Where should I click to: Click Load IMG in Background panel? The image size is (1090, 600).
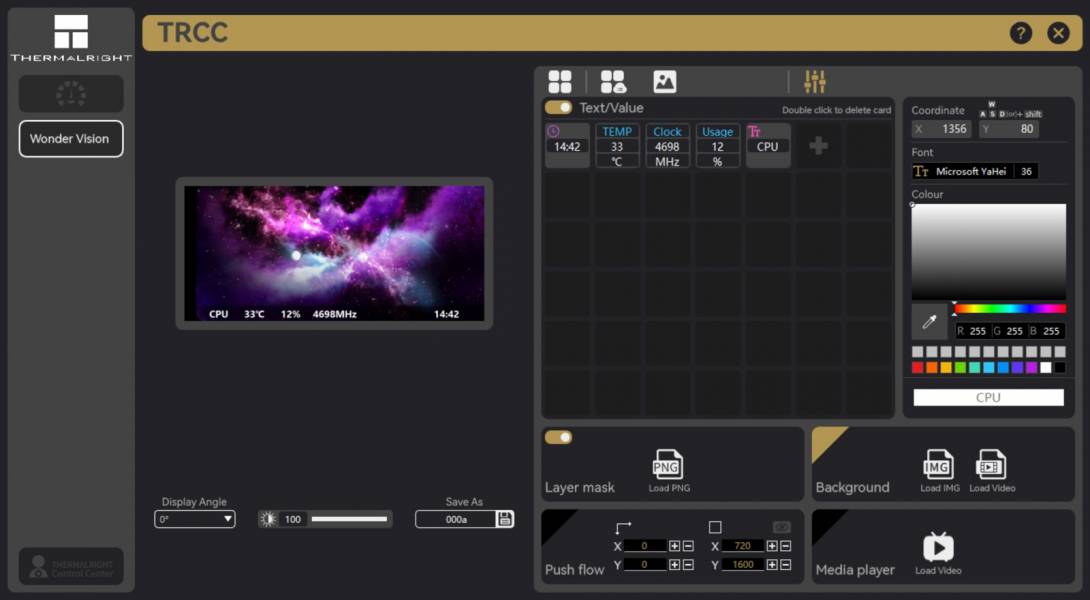pyautogui.click(x=938, y=465)
